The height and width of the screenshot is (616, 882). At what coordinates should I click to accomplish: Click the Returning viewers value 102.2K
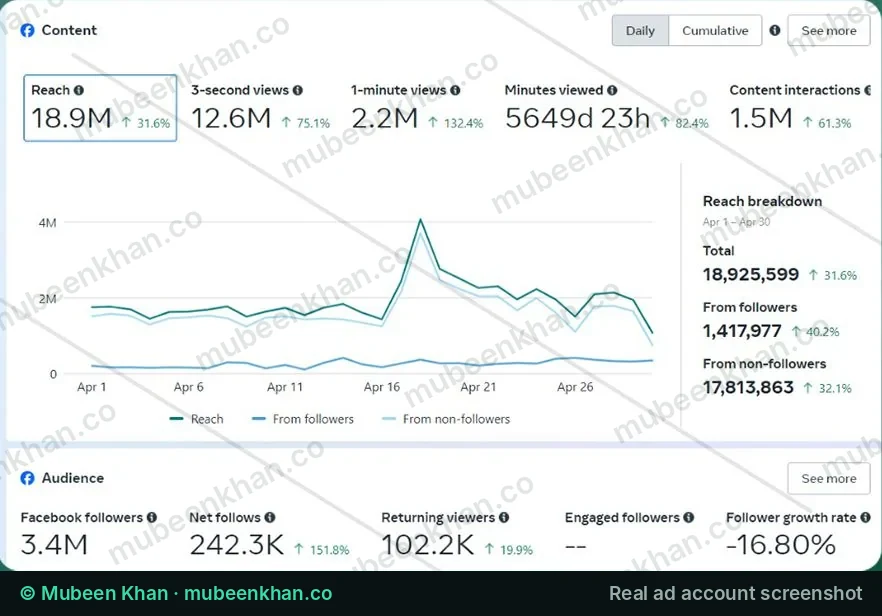tap(428, 545)
